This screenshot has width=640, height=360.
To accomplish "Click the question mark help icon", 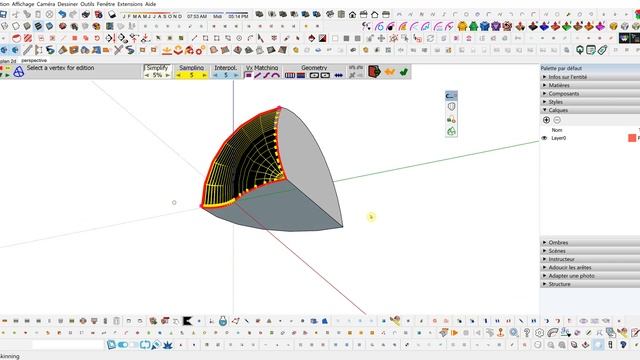I will (x=527, y=333).
